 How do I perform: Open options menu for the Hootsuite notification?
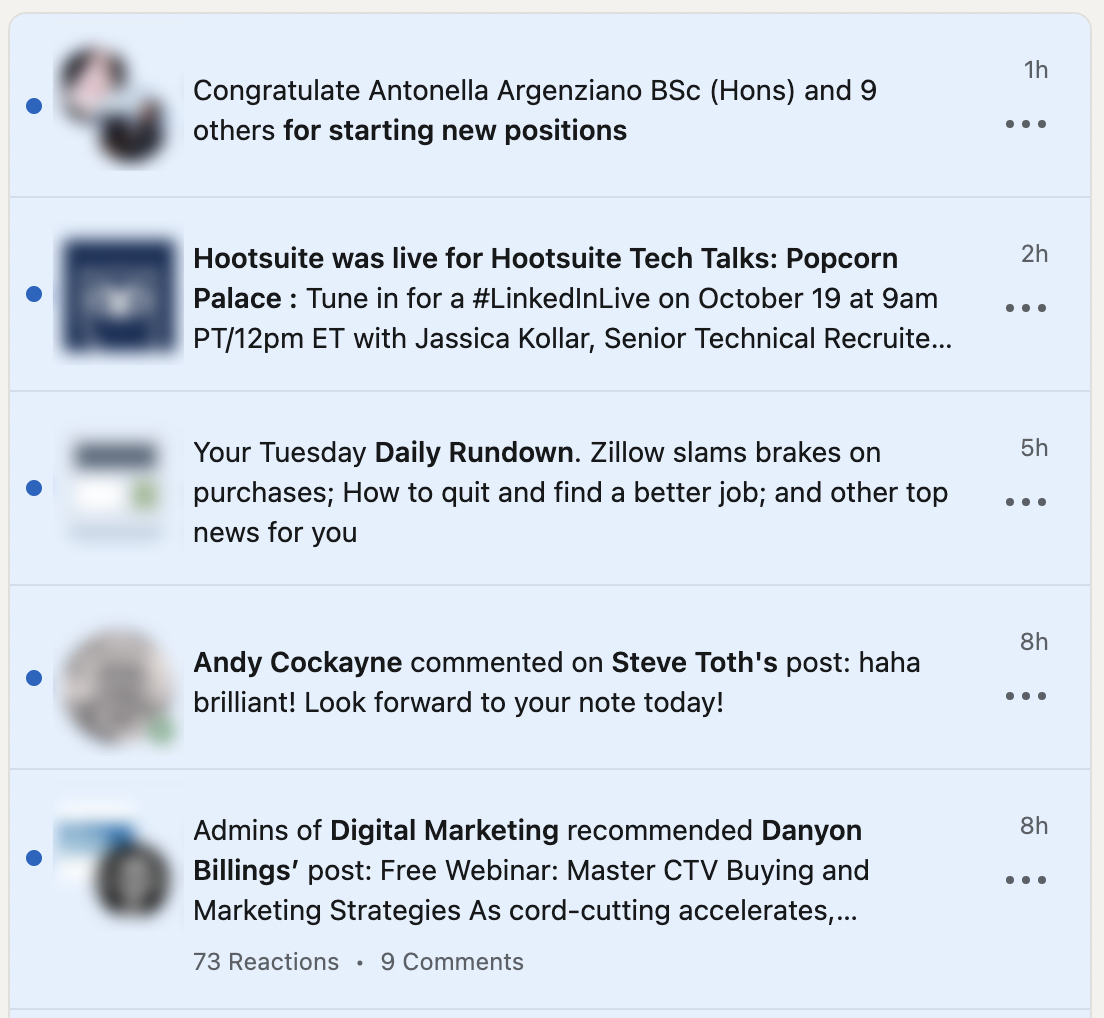1026,308
